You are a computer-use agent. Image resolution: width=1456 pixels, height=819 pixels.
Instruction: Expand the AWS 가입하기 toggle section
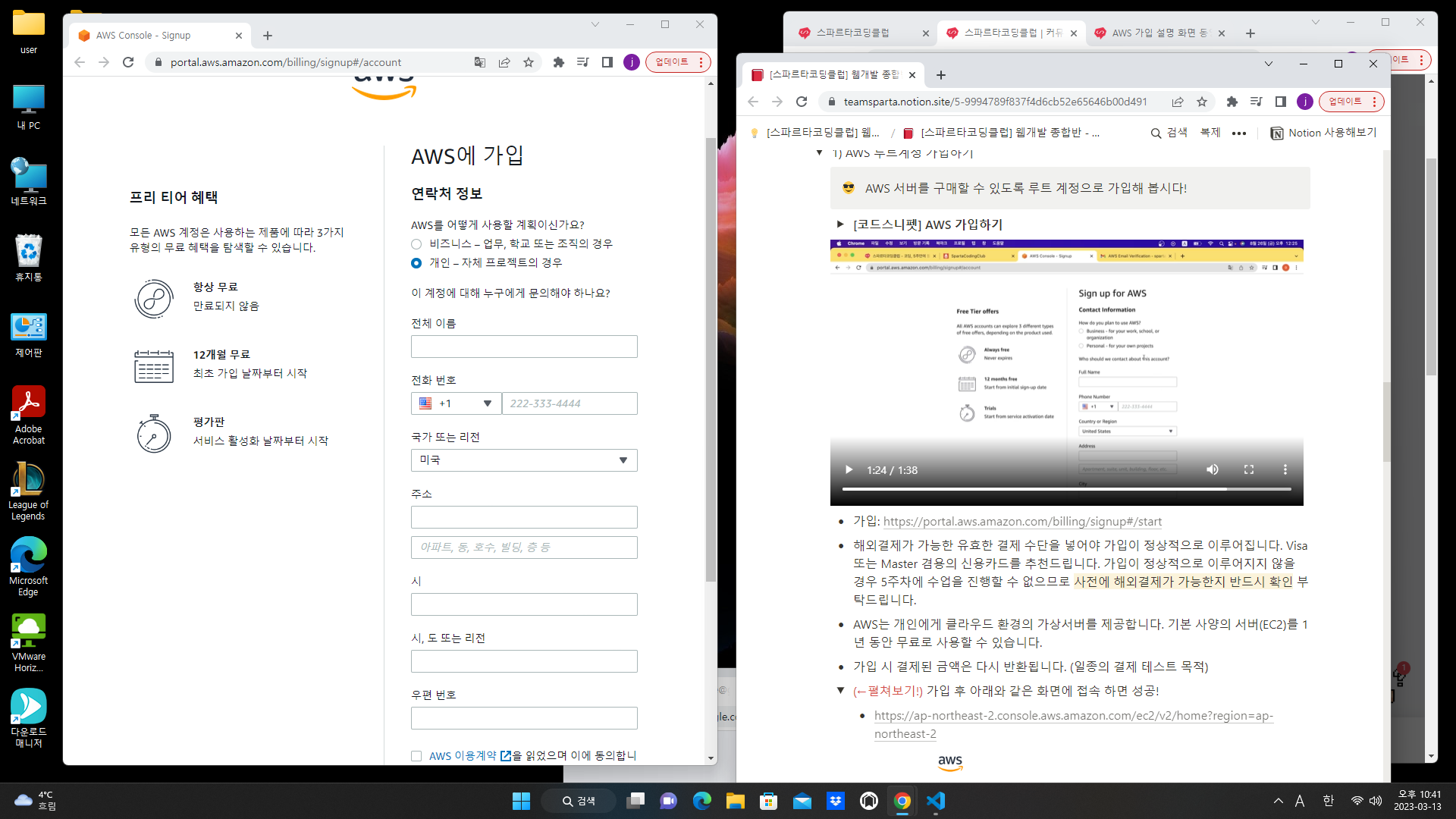(x=840, y=224)
